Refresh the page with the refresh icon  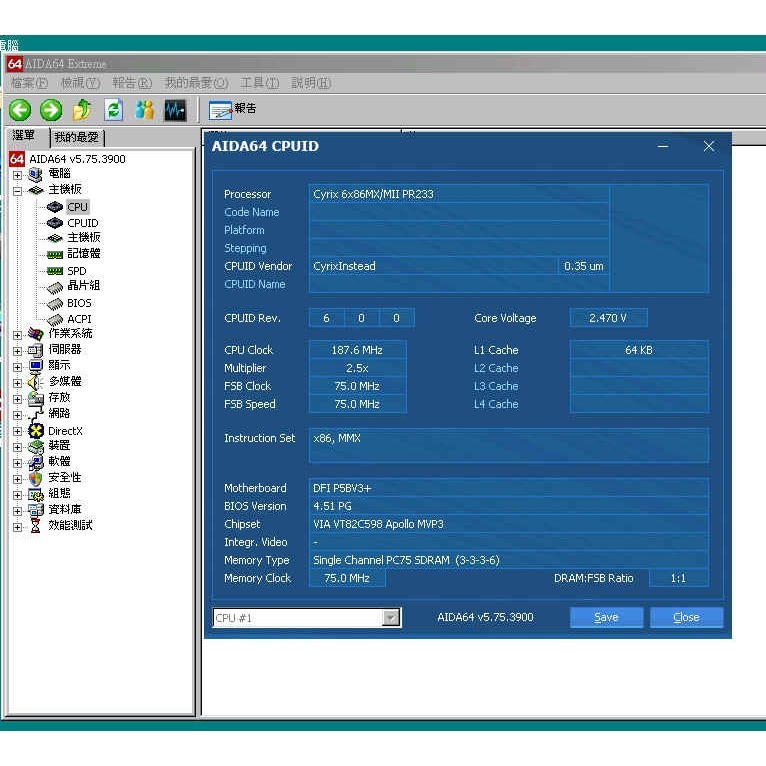(113, 110)
